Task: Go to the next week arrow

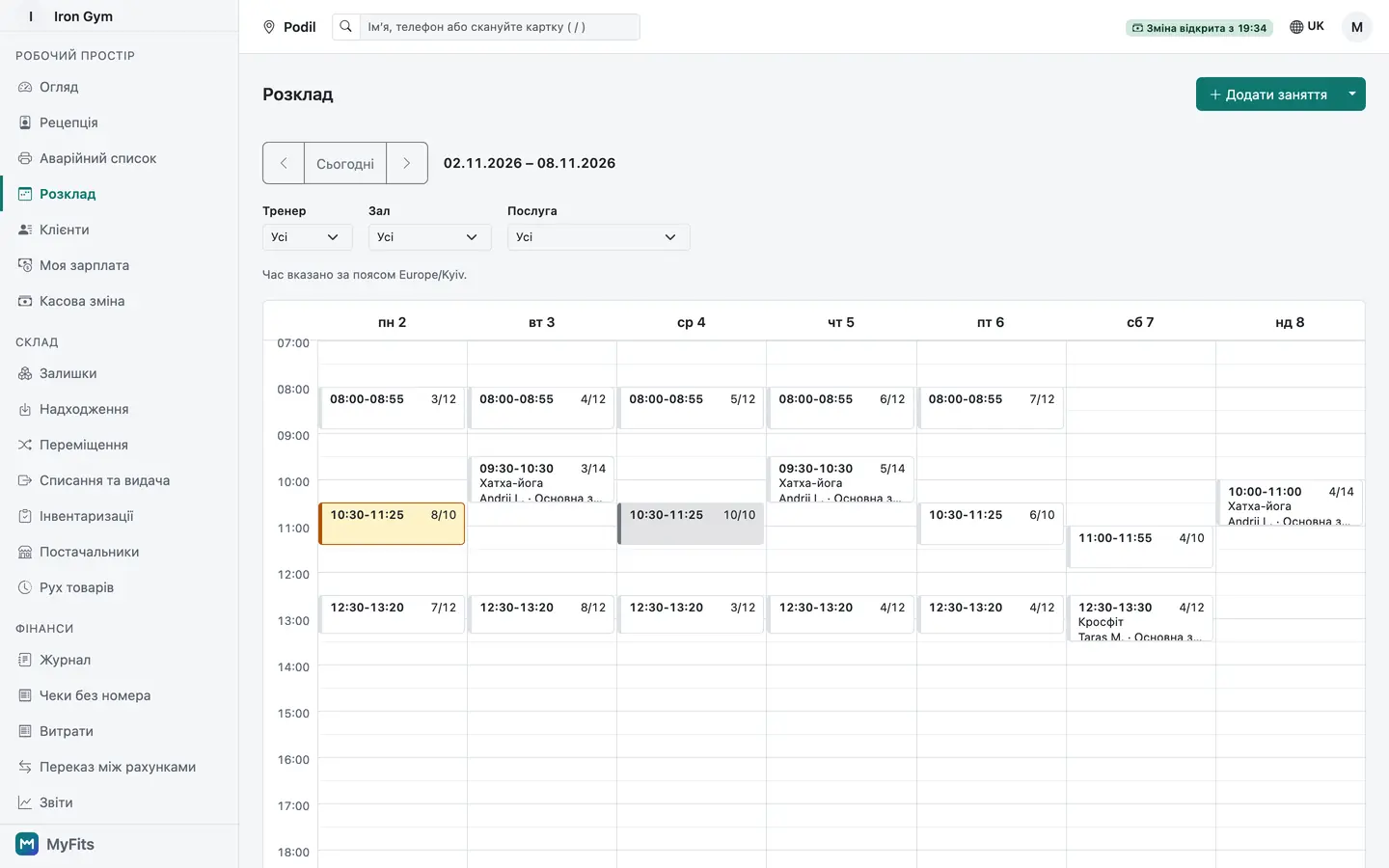Action: click(x=407, y=163)
